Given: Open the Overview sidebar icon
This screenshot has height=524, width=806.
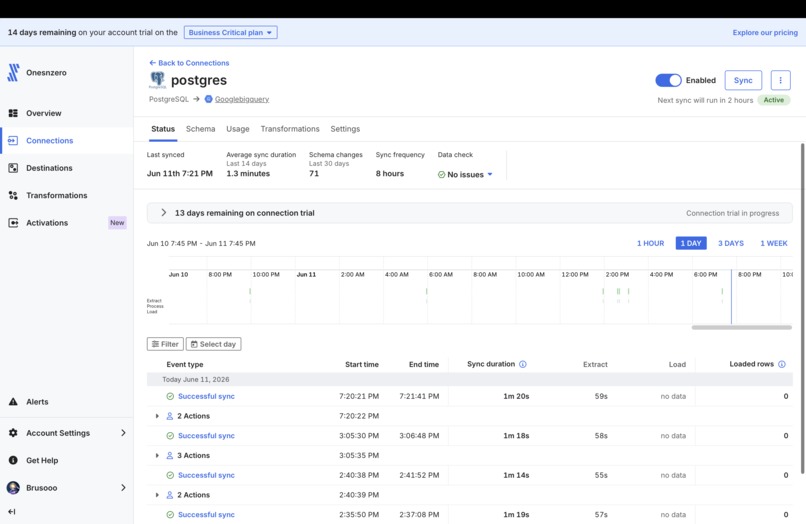Looking at the screenshot, I should tap(13, 113).
